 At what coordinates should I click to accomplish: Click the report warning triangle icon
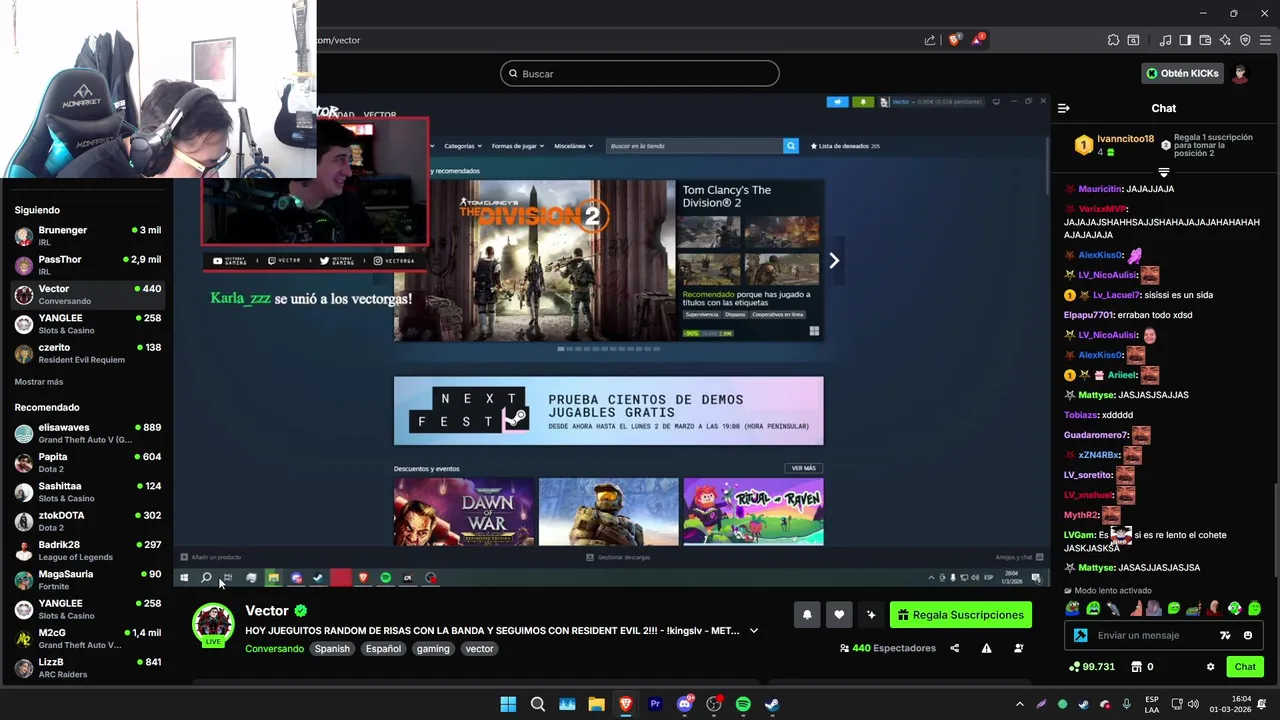986,648
